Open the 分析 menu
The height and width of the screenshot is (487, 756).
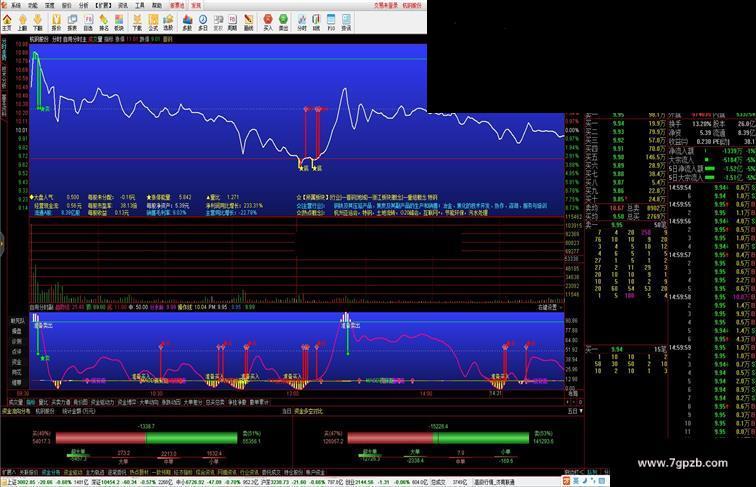point(83,5)
